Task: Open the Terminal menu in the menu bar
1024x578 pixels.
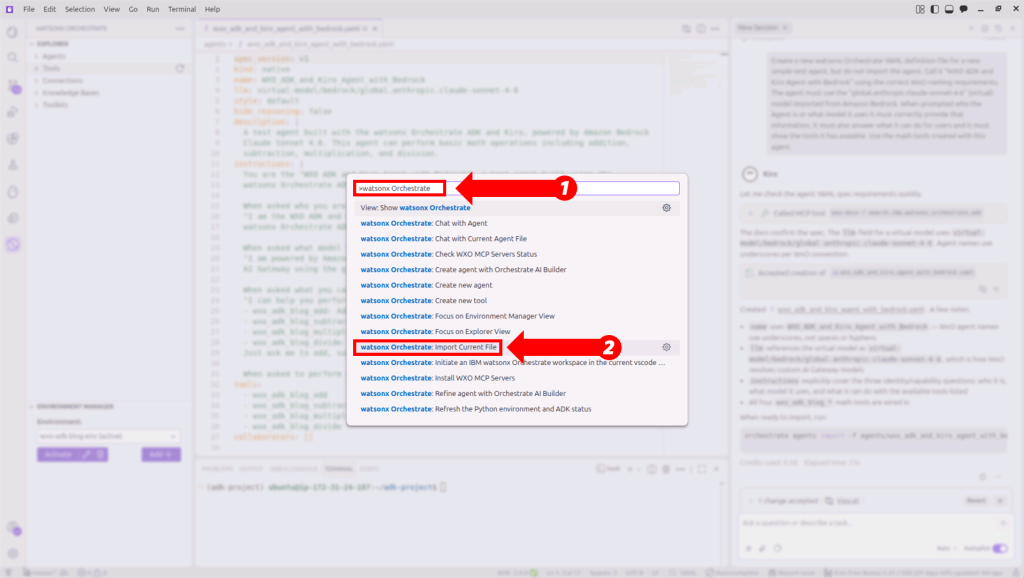Action: pos(181,9)
